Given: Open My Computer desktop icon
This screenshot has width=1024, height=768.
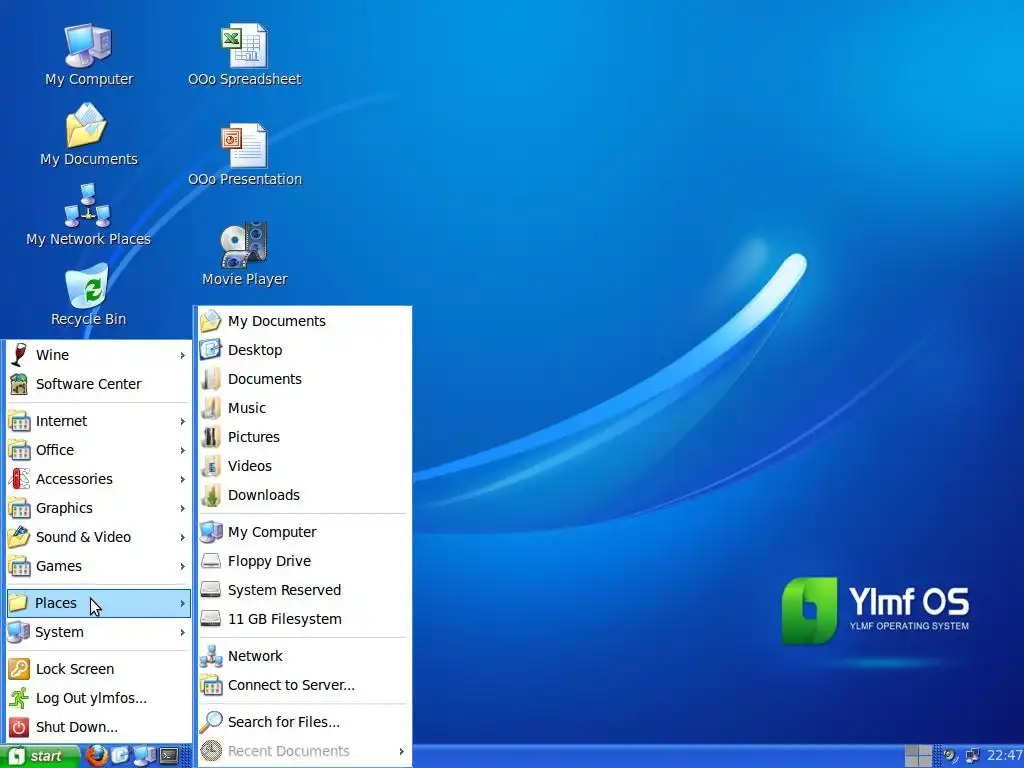Looking at the screenshot, I should (x=88, y=55).
